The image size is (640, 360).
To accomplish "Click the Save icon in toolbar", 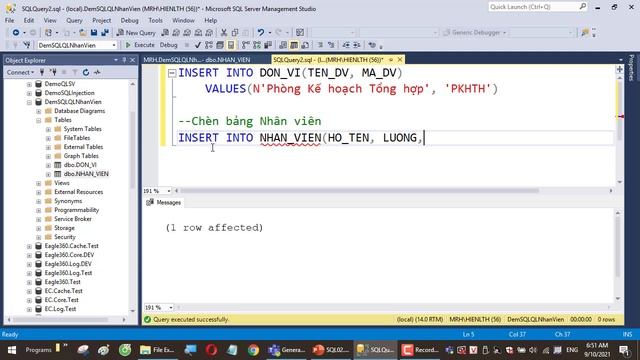I will (x=94, y=33).
